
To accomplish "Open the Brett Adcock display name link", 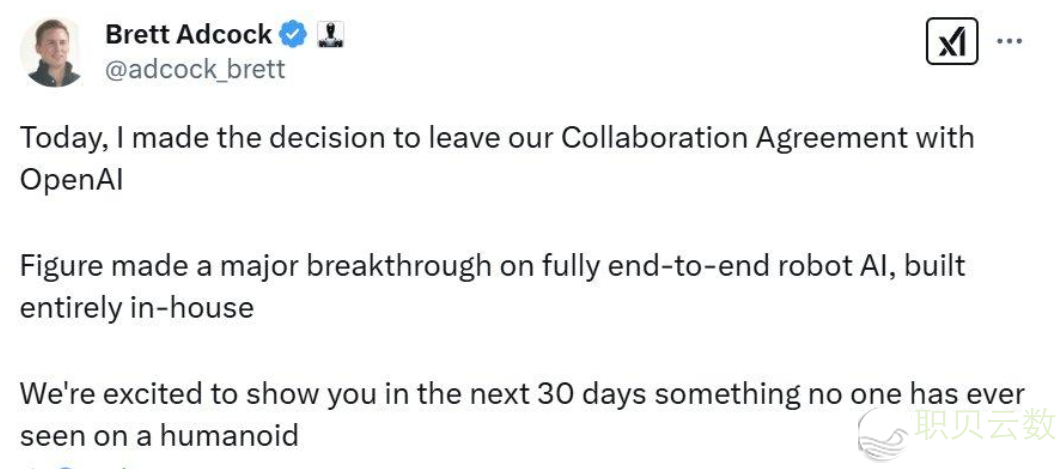I will [x=188, y=35].
